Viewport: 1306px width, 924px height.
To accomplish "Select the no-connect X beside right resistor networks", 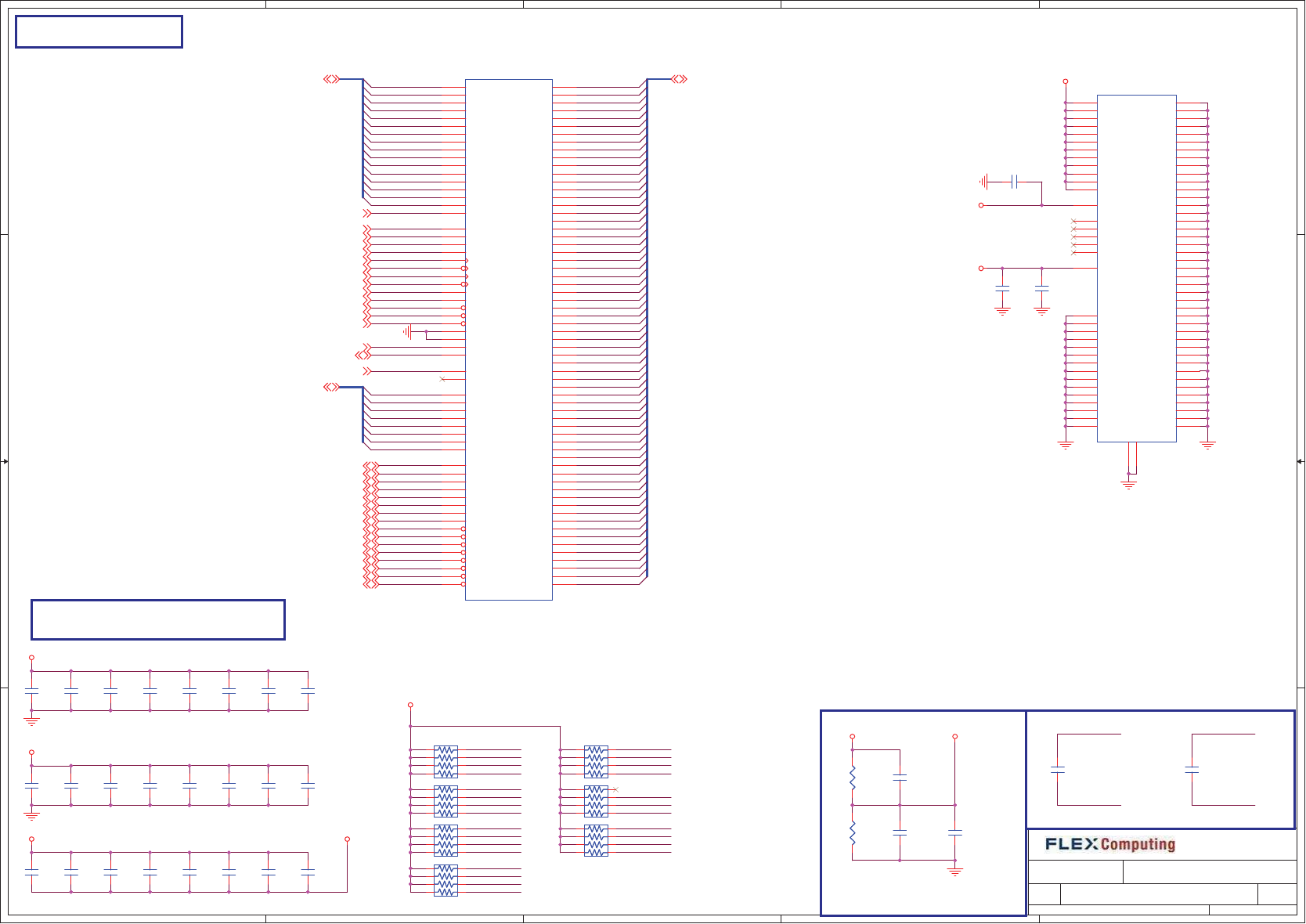I will [615, 789].
